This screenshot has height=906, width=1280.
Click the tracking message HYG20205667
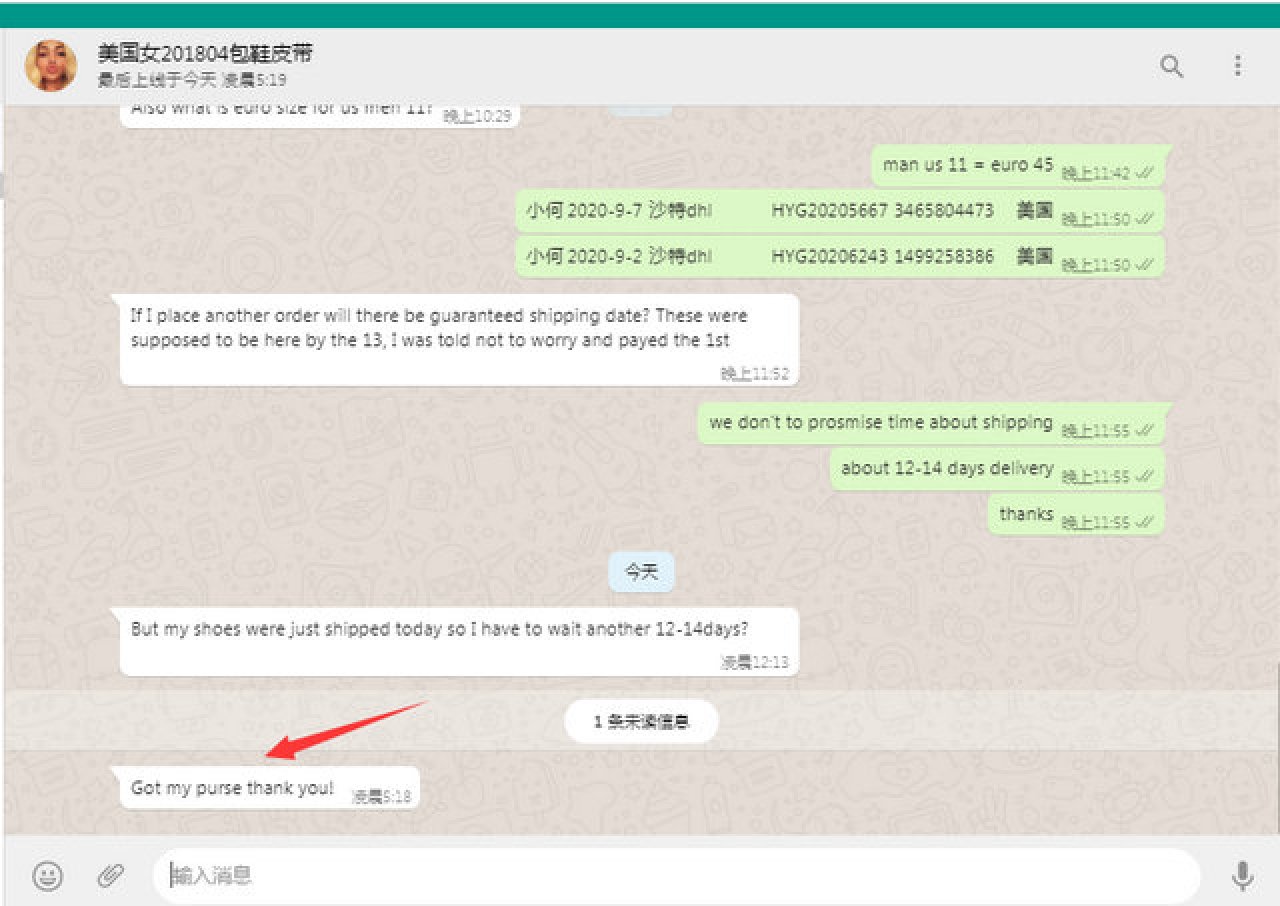coord(790,211)
